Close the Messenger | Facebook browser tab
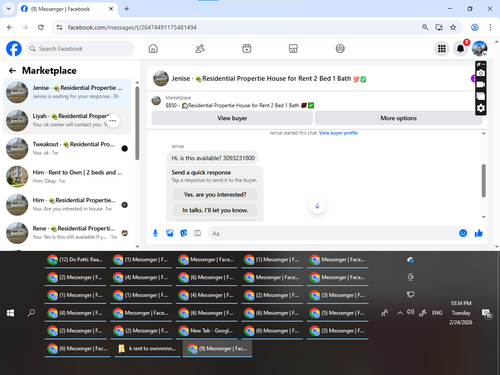 (111, 9)
